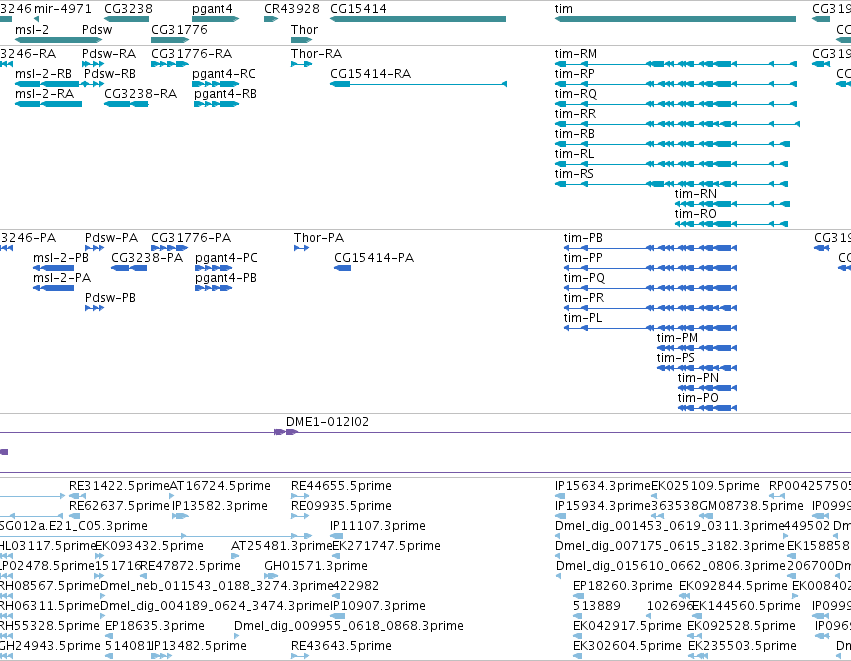Click the pgant4 gene arrow
This screenshot has height=661, width=851.
pyautogui.click(x=215, y=19)
